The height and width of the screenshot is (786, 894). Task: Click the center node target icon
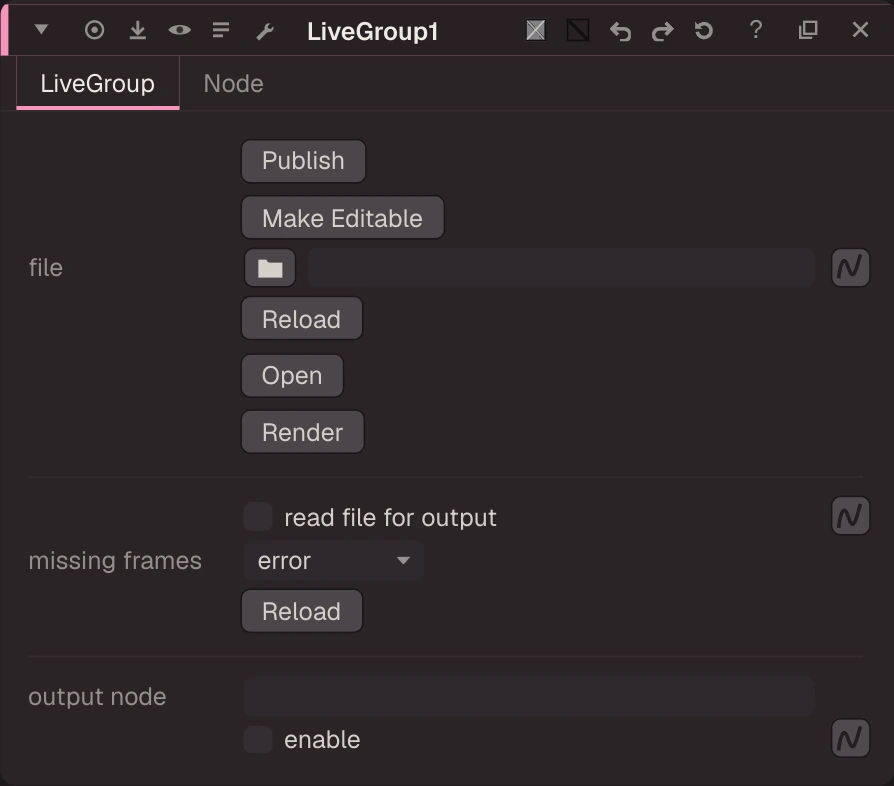94,30
